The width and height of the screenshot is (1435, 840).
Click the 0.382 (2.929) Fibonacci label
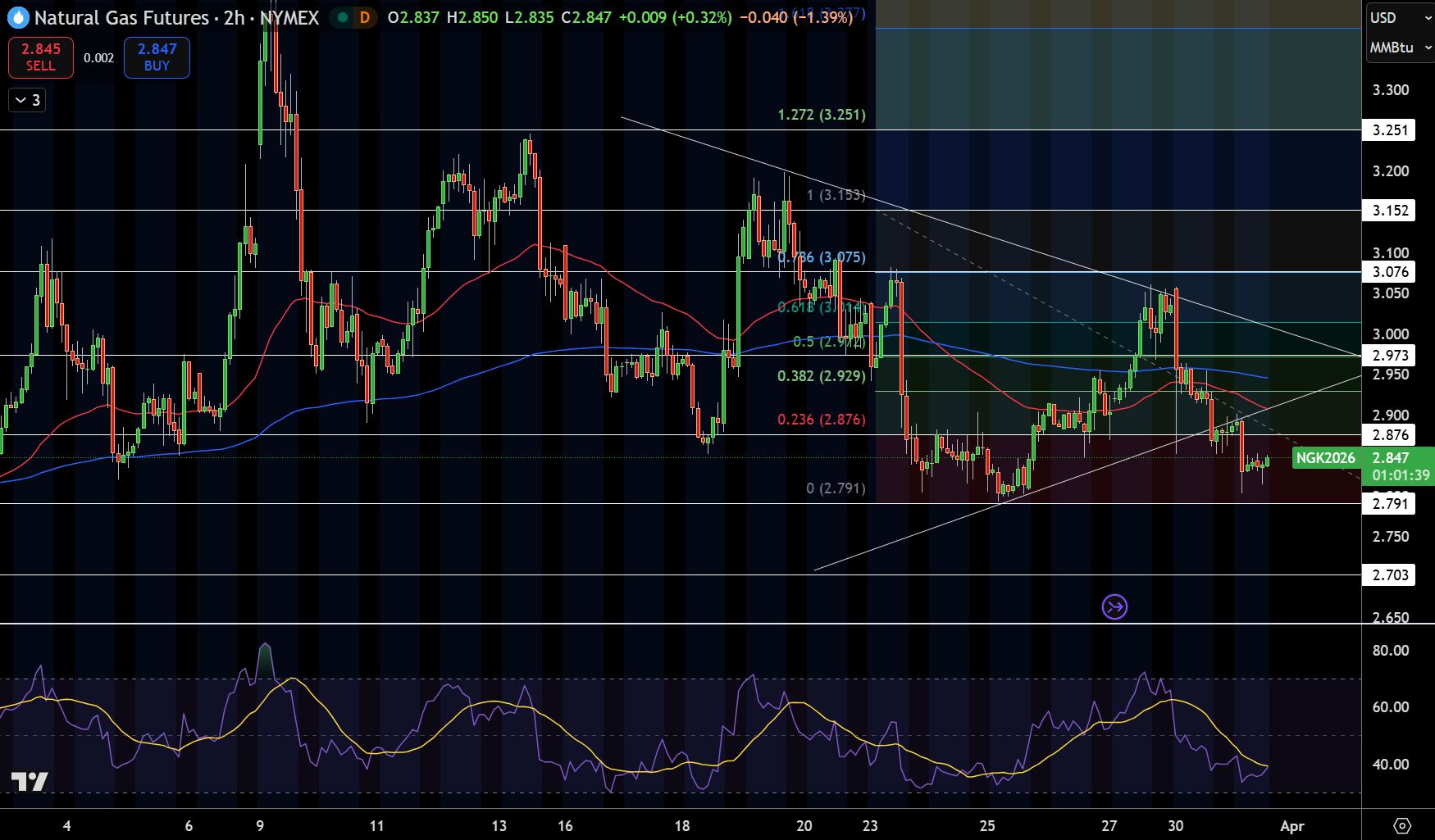822,376
